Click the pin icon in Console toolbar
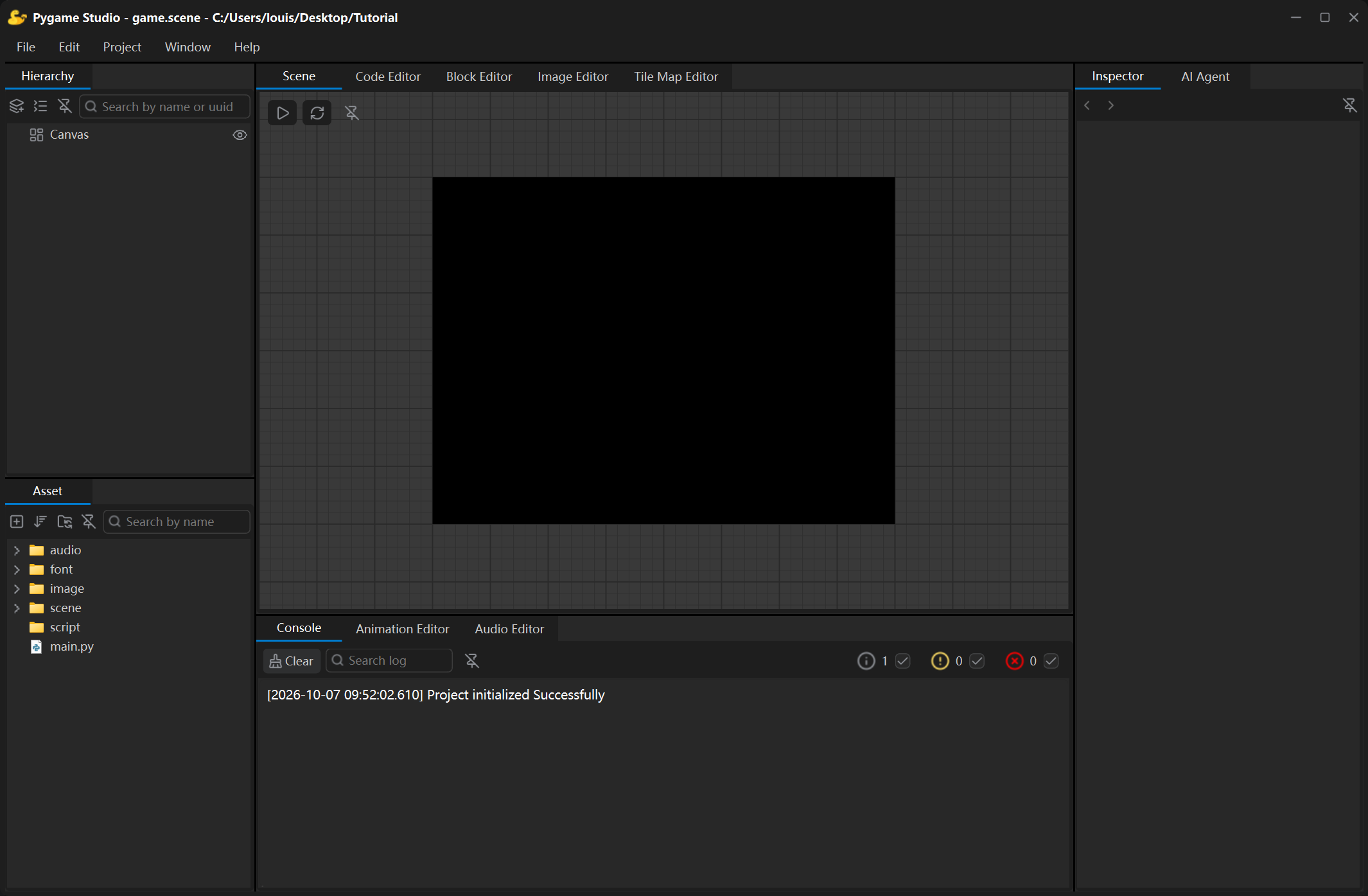Image resolution: width=1368 pixels, height=896 pixels. pyautogui.click(x=472, y=661)
